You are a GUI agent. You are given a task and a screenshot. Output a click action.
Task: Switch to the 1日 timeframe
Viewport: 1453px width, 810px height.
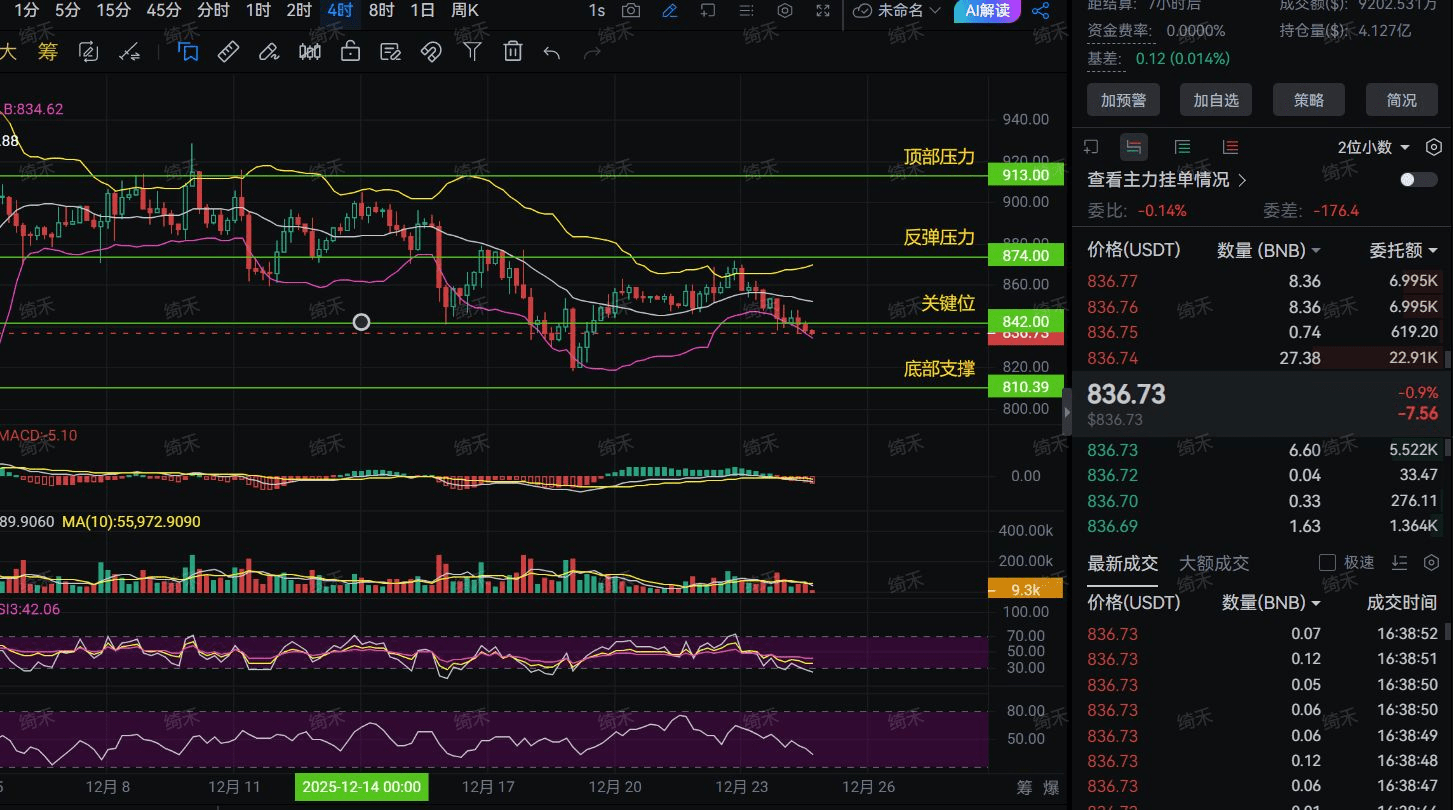422,11
